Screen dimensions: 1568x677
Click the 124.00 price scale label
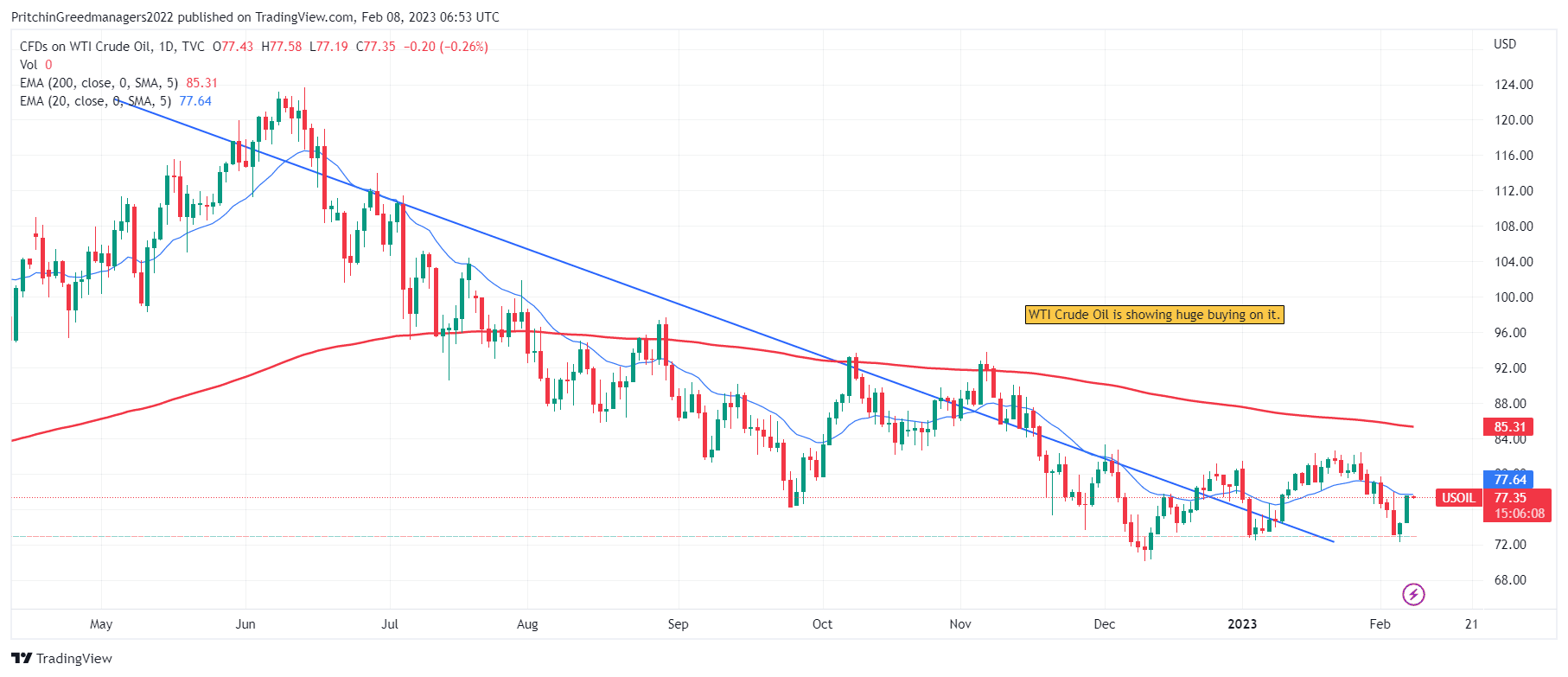coord(1514,85)
